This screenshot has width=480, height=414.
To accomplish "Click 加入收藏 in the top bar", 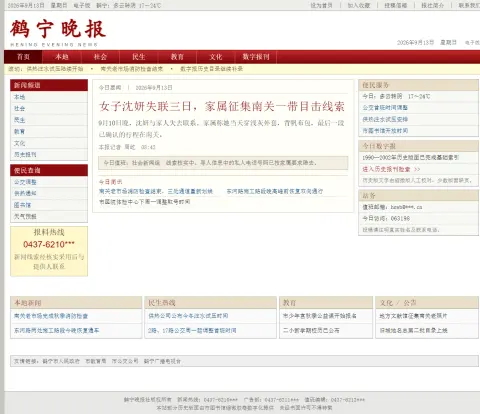I will click(359, 5).
